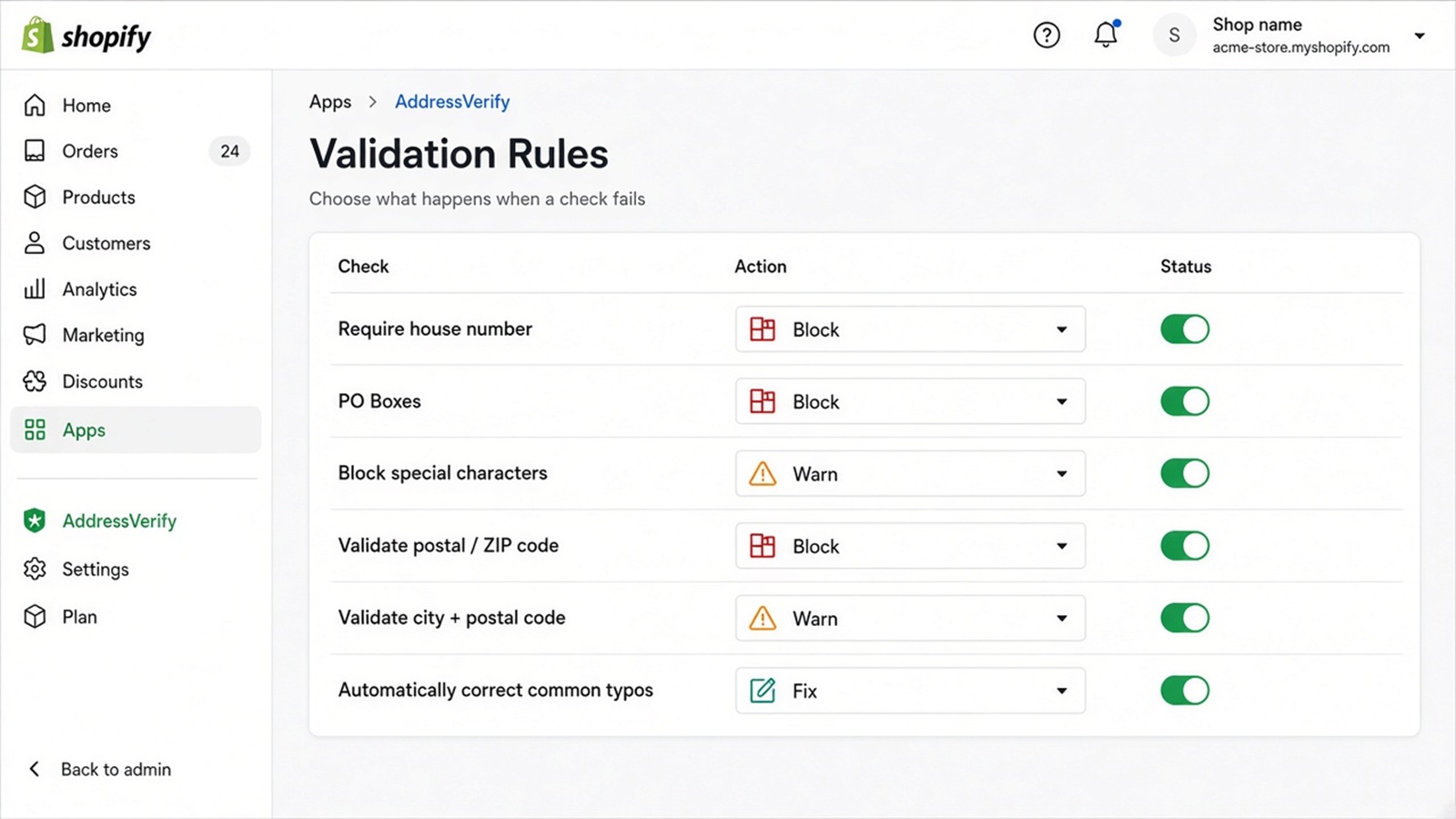This screenshot has width=1456, height=819.
Task: Click the Block icon in PO Boxes row
Action: [763, 401]
